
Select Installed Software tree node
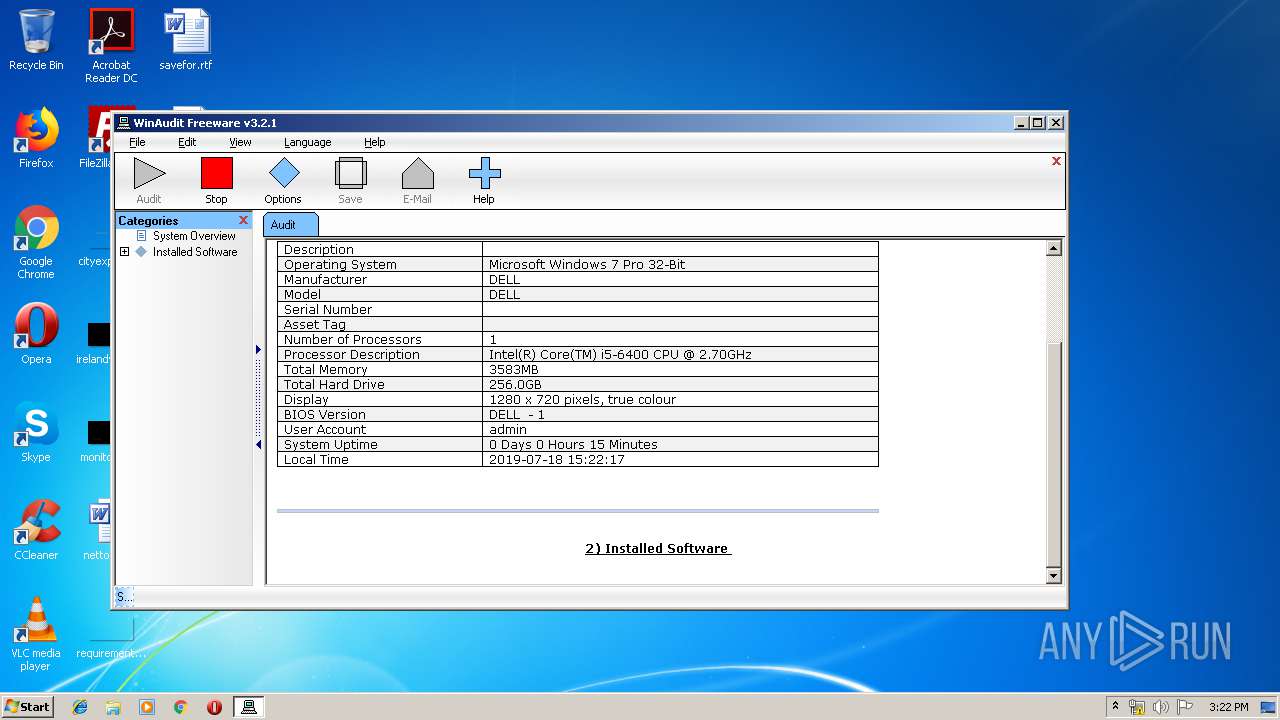(195, 252)
